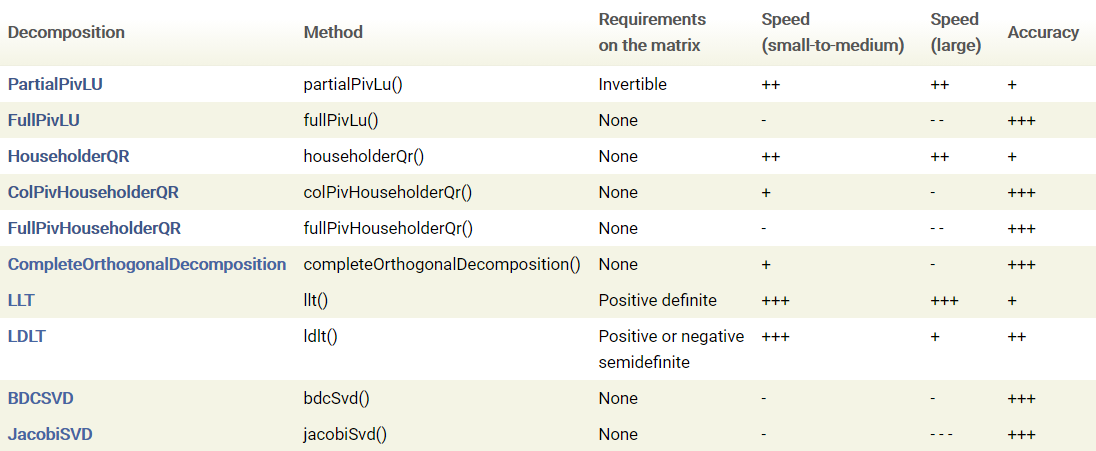
Task: Click the Requirements on the matrix header
Action: [652, 32]
